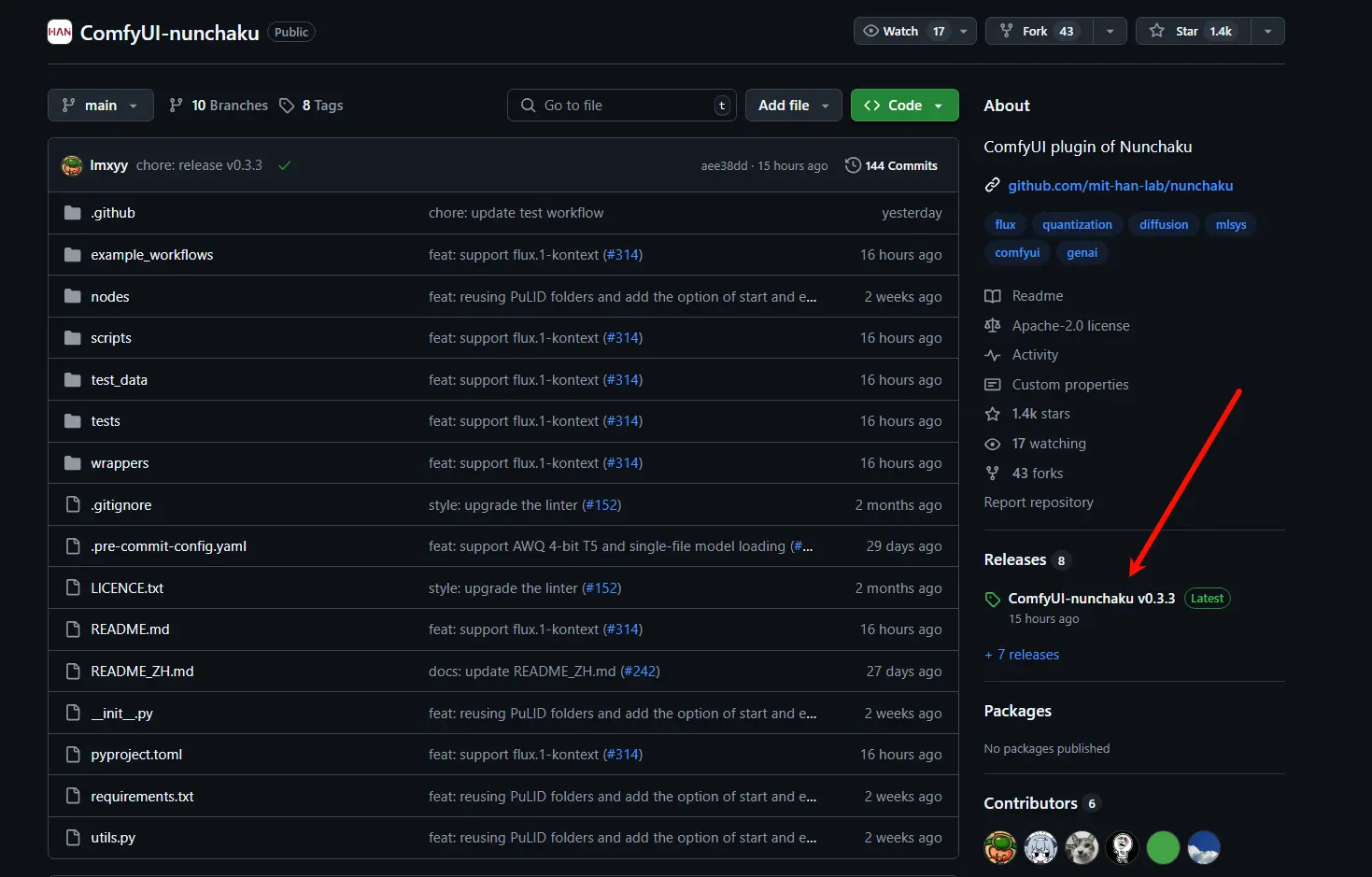
Task: Click the Custom properties icon
Action: 992,385
